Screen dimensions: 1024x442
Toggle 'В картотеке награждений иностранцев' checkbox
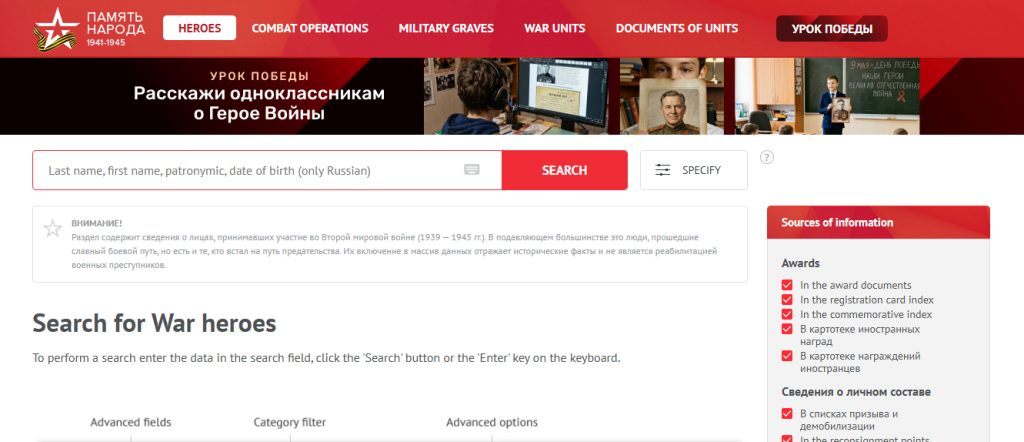pyautogui.click(x=786, y=356)
